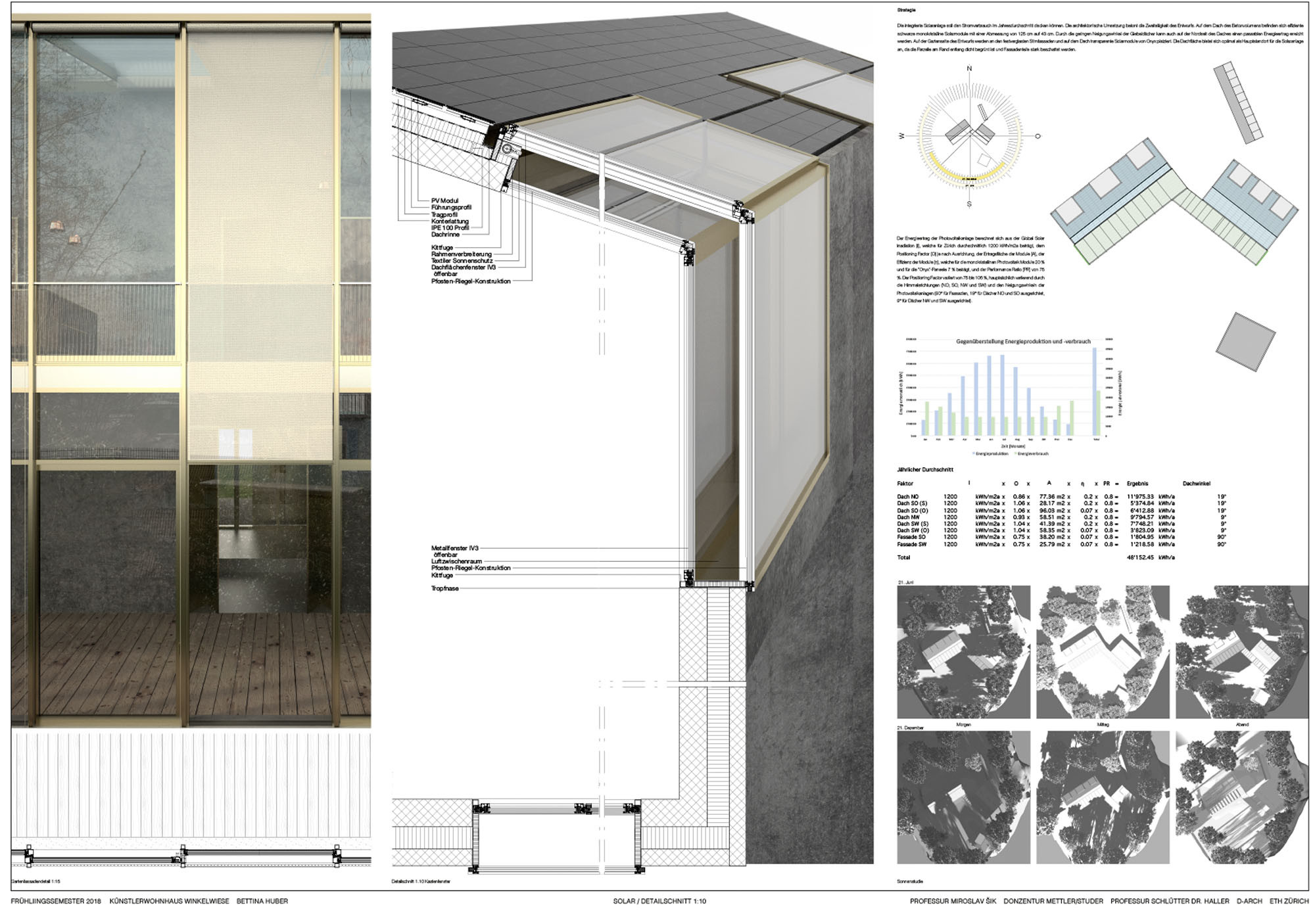Click the 'Dach NO' table row label
The image size is (1315, 924).
click(x=907, y=497)
